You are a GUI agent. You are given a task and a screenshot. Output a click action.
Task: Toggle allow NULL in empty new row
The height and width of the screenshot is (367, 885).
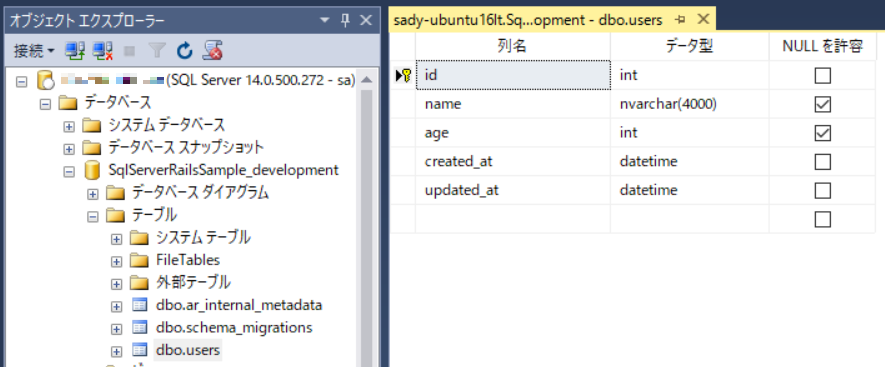[822, 219]
